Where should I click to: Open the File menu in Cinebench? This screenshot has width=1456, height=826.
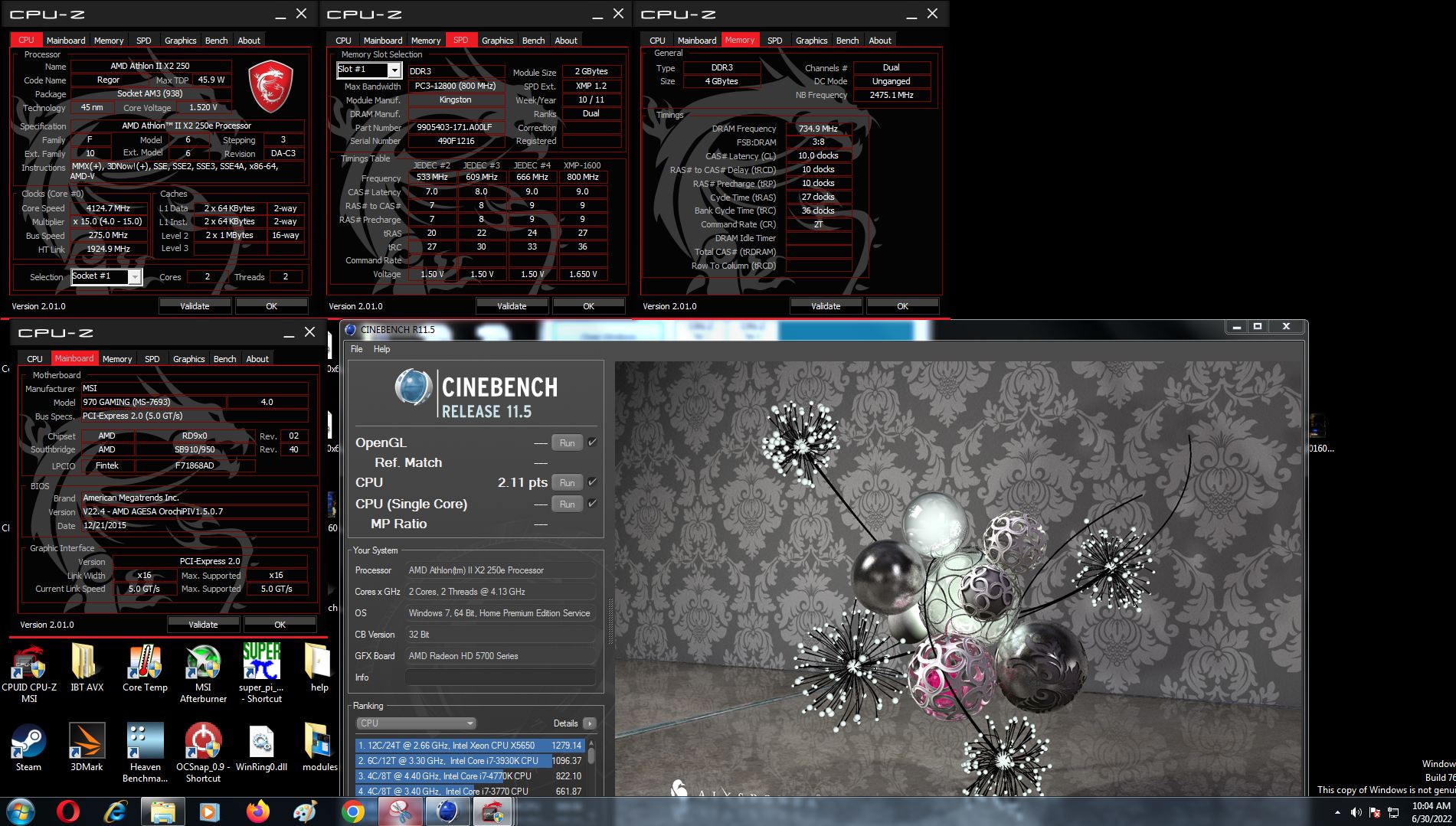pyautogui.click(x=356, y=349)
